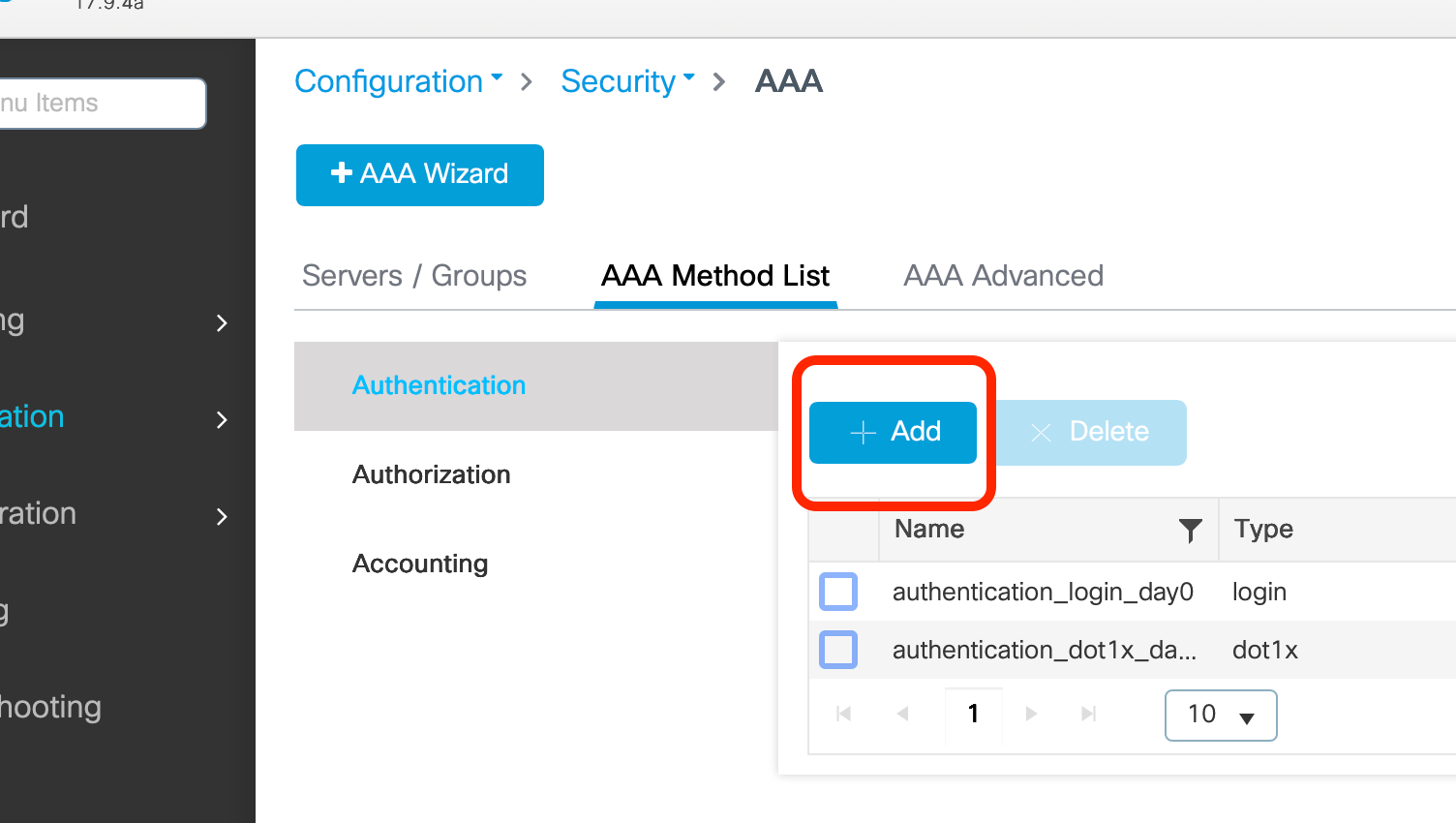The image size is (1456, 823).
Task: Go to the first page of results
Action: tap(843, 714)
